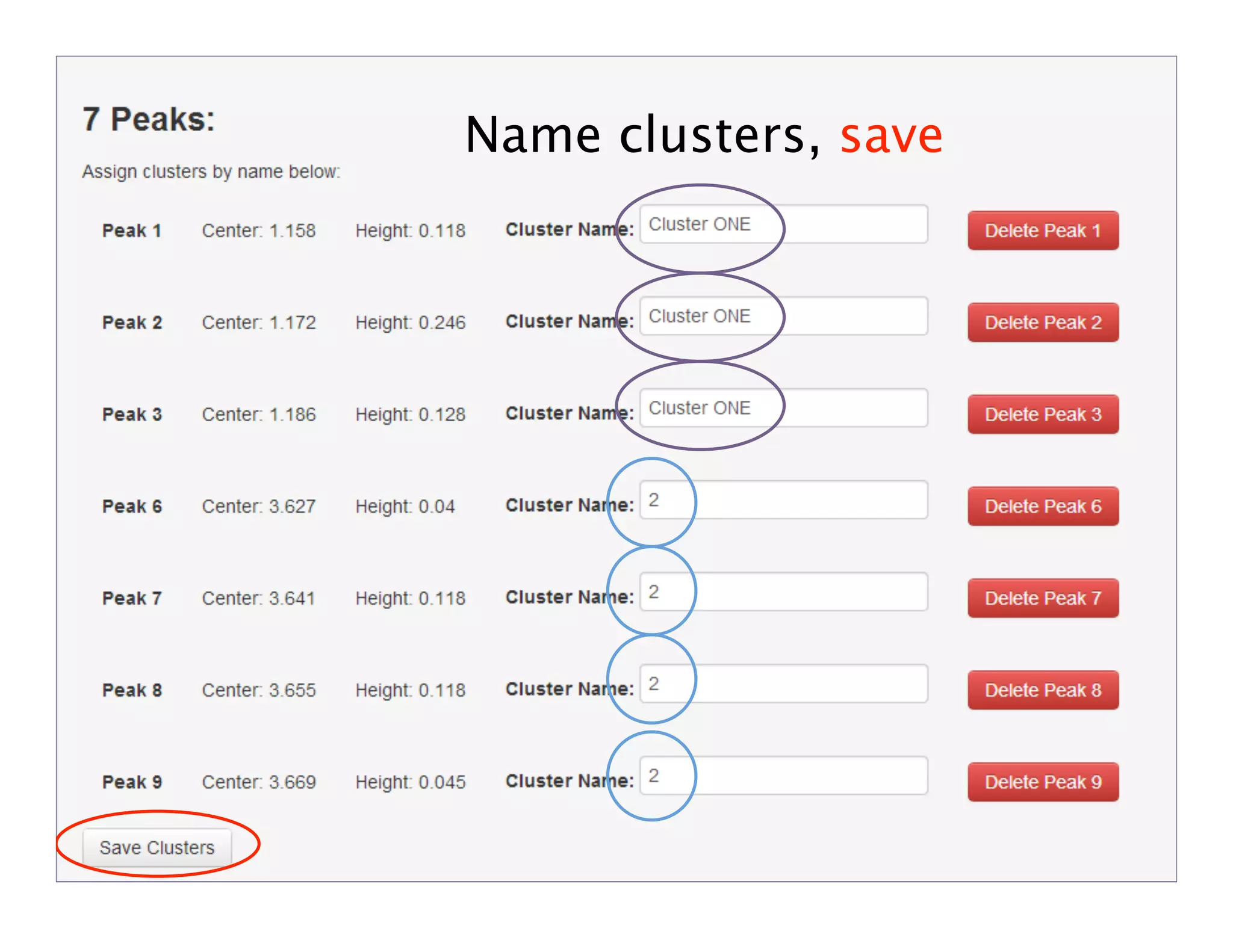1233x952 pixels.
Task: Click Delete Peak 6
Action: (x=1043, y=506)
